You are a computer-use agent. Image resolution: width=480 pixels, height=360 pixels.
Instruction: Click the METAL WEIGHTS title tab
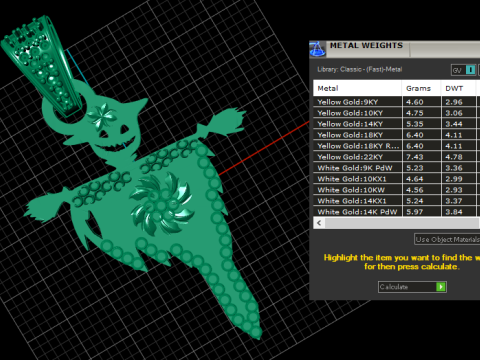[x=366, y=46]
